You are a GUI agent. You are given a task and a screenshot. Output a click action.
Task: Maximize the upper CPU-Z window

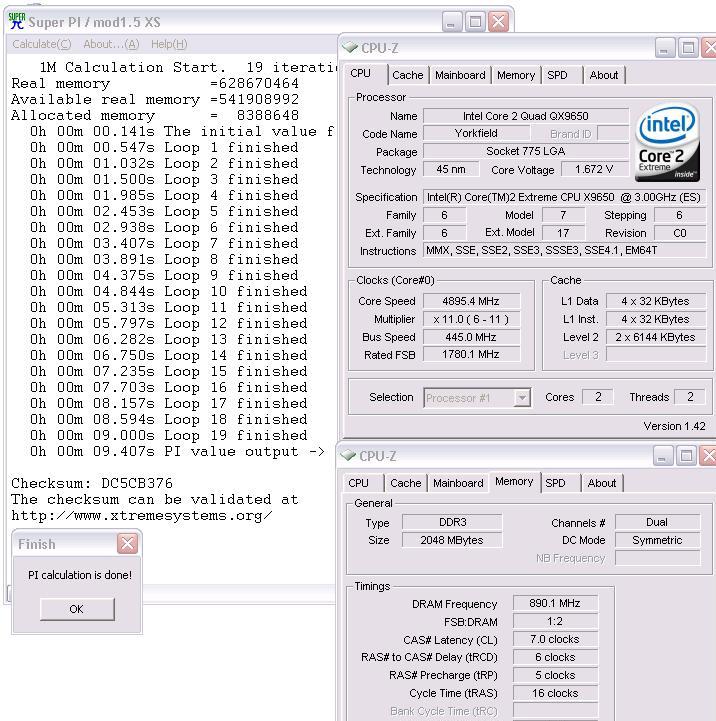(688, 48)
